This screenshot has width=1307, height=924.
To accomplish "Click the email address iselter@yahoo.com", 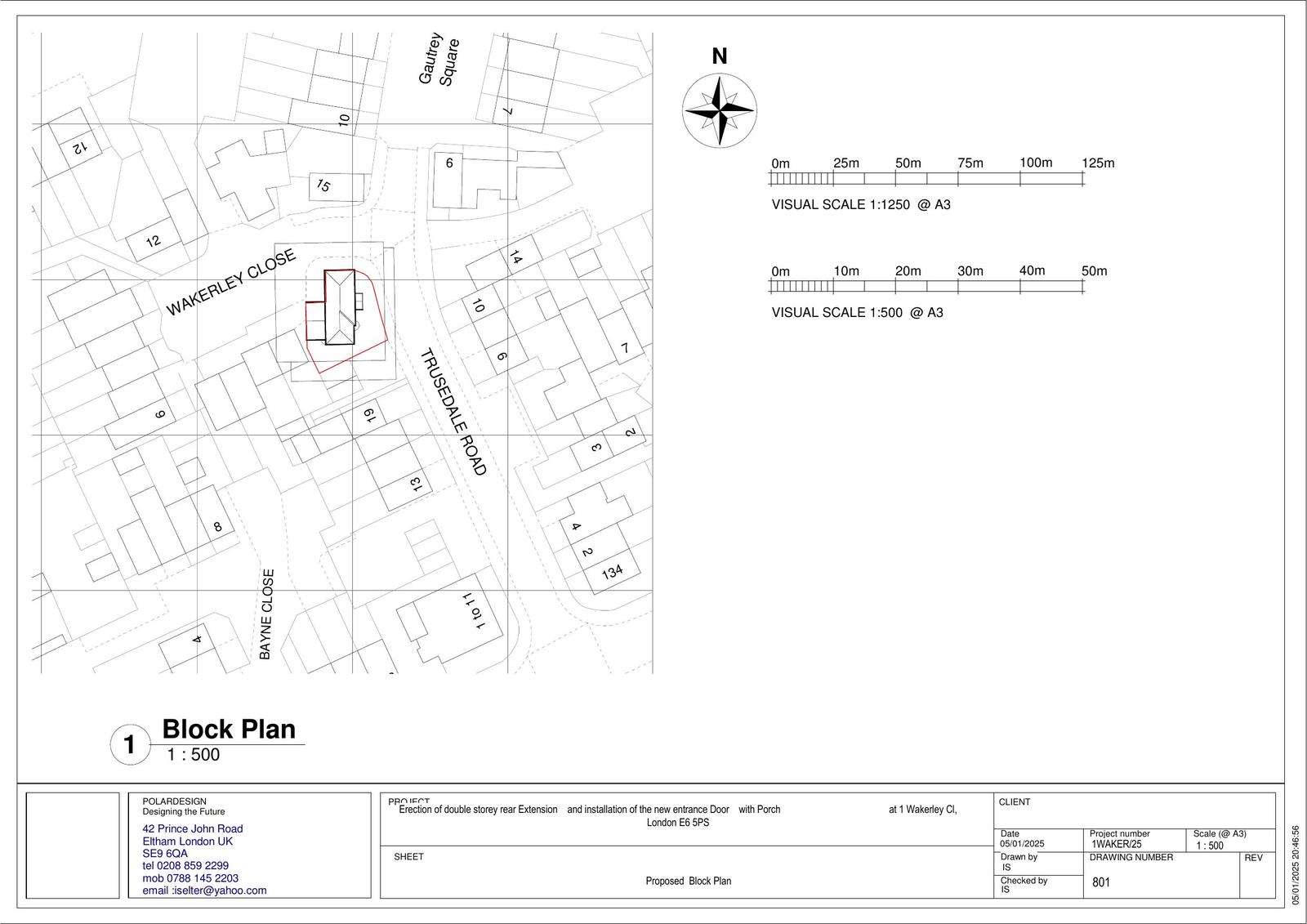I will [204, 891].
